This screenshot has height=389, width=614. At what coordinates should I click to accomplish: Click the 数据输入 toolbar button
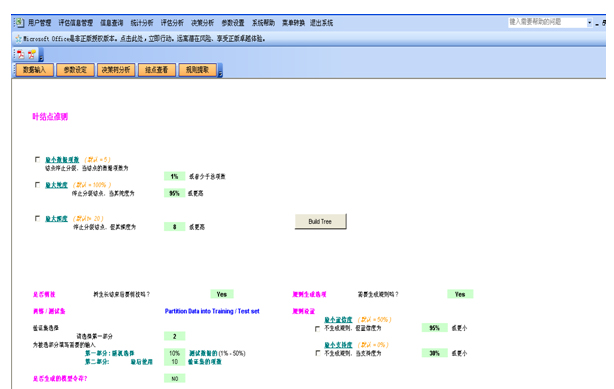(34, 70)
